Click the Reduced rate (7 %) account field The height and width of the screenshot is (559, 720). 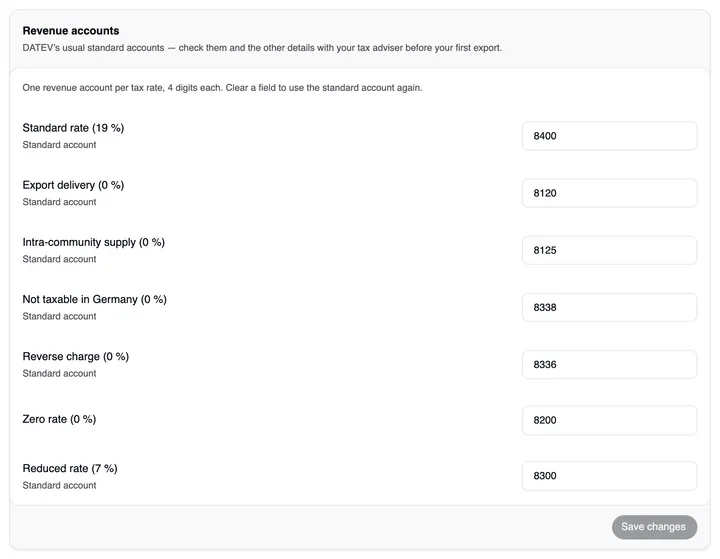click(x=609, y=476)
